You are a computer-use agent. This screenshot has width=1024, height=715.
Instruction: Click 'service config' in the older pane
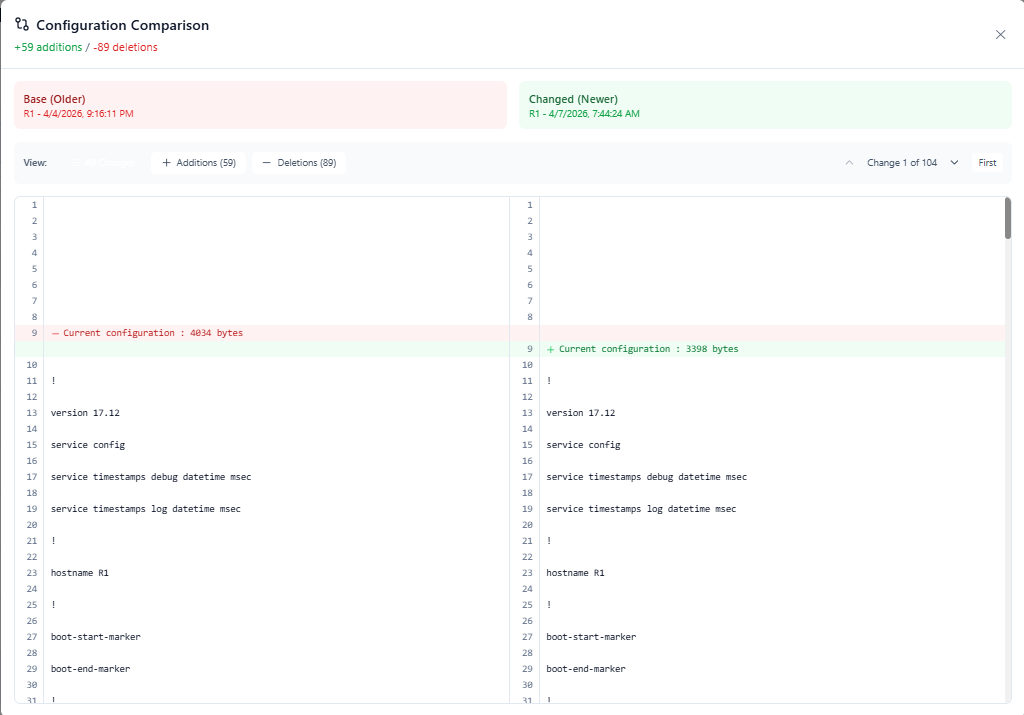click(88, 445)
